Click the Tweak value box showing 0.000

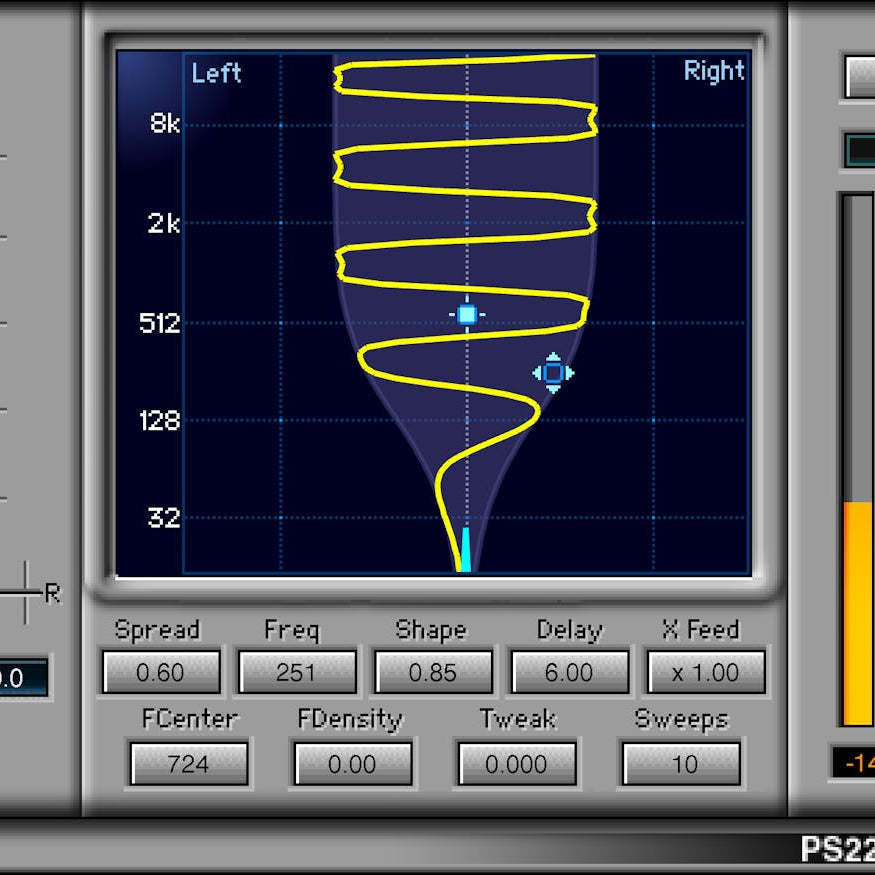tap(516, 763)
